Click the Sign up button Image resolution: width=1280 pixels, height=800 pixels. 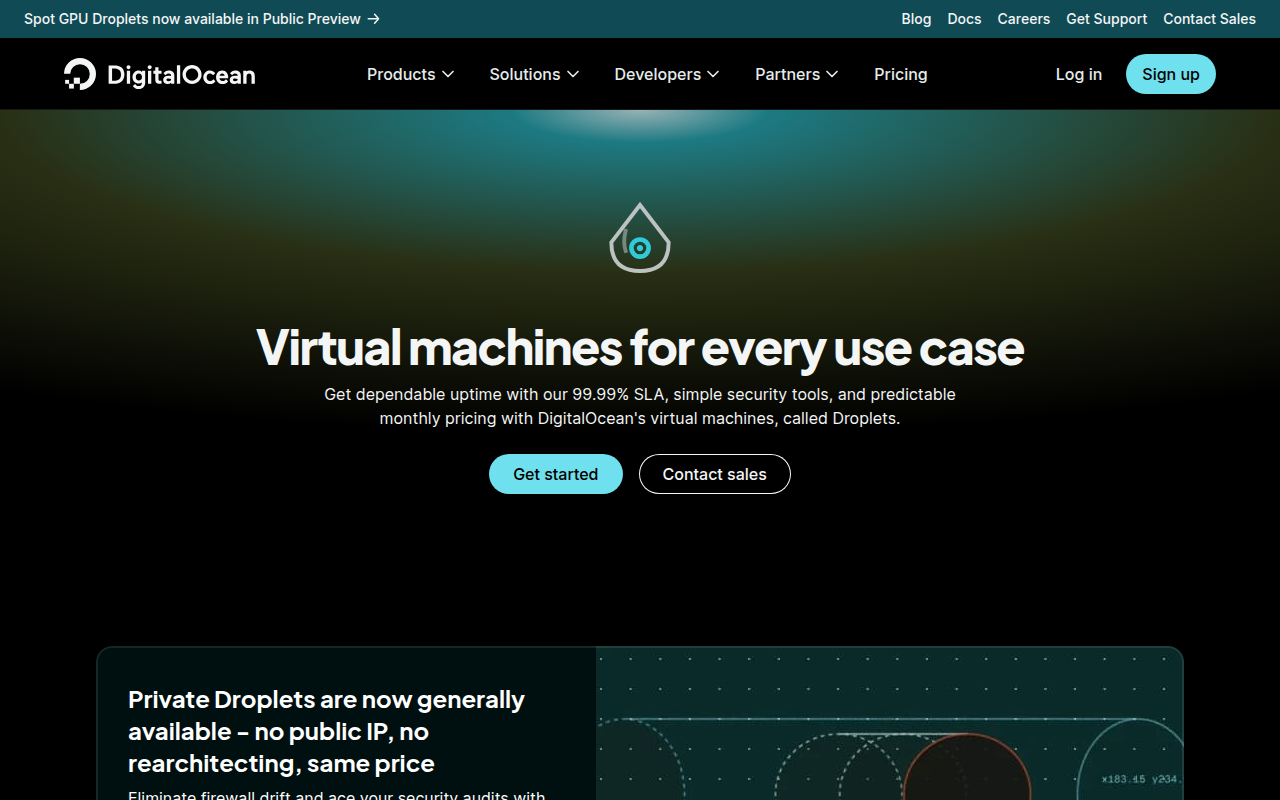click(x=1170, y=74)
